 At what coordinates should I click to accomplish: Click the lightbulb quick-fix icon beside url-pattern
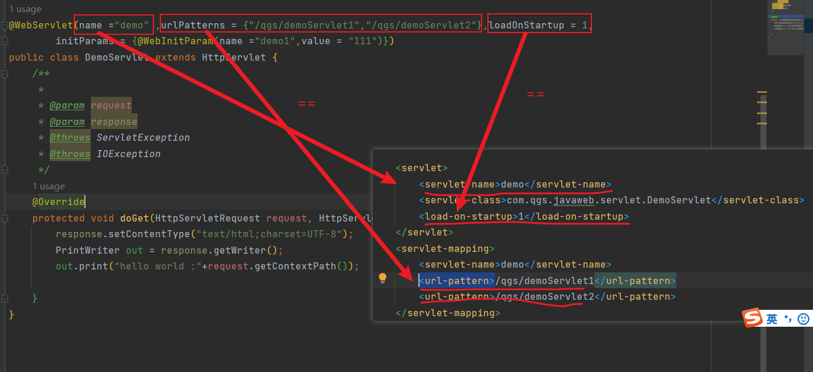(383, 279)
